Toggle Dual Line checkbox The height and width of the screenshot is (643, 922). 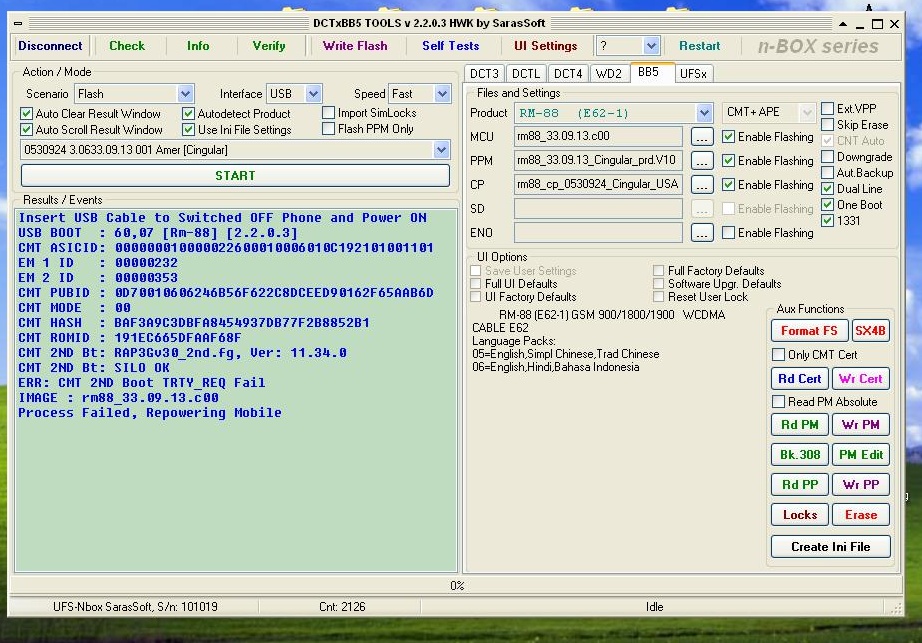pos(827,189)
